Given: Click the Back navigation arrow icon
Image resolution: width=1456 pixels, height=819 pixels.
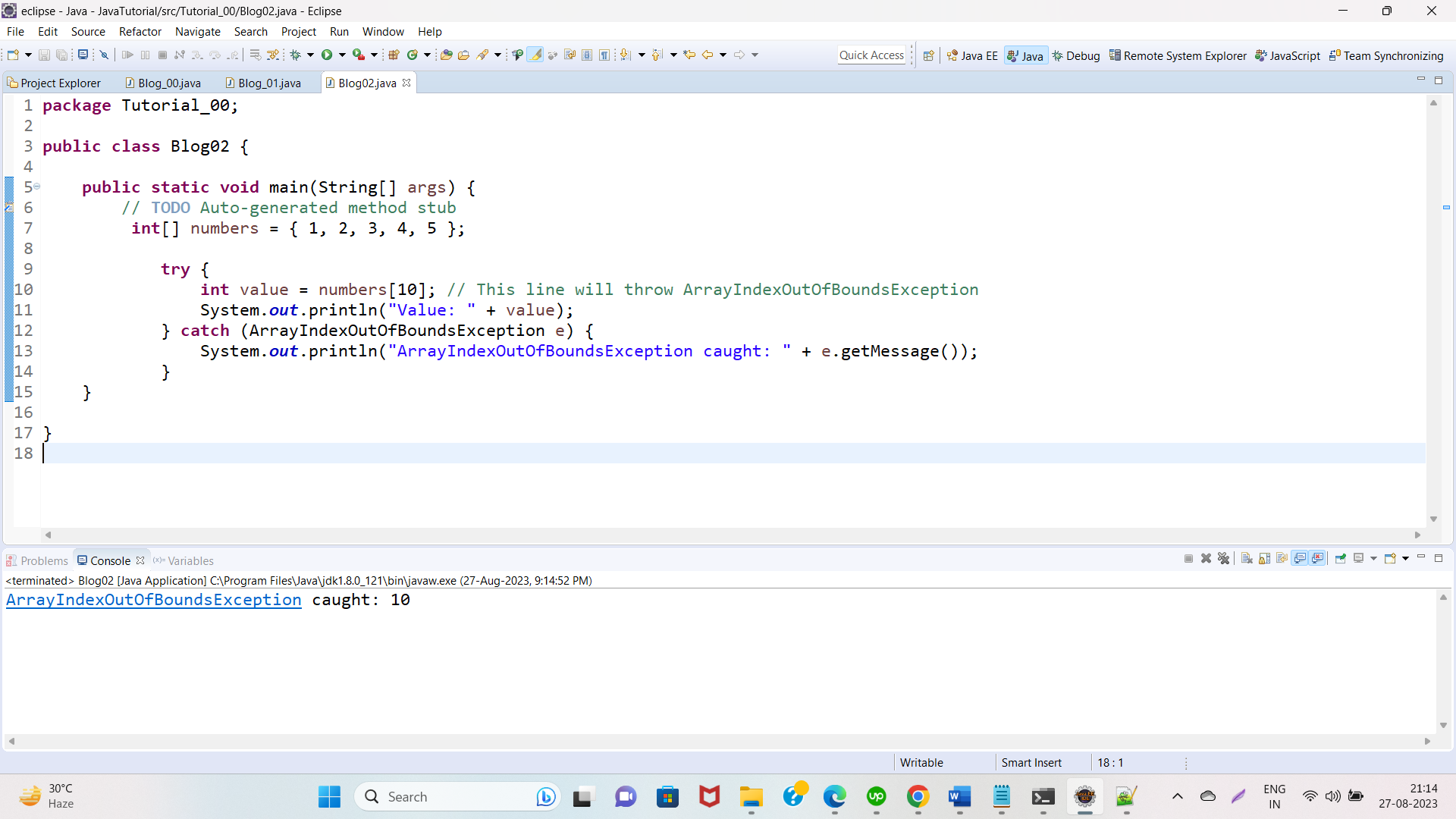Looking at the screenshot, I should (708, 55).
